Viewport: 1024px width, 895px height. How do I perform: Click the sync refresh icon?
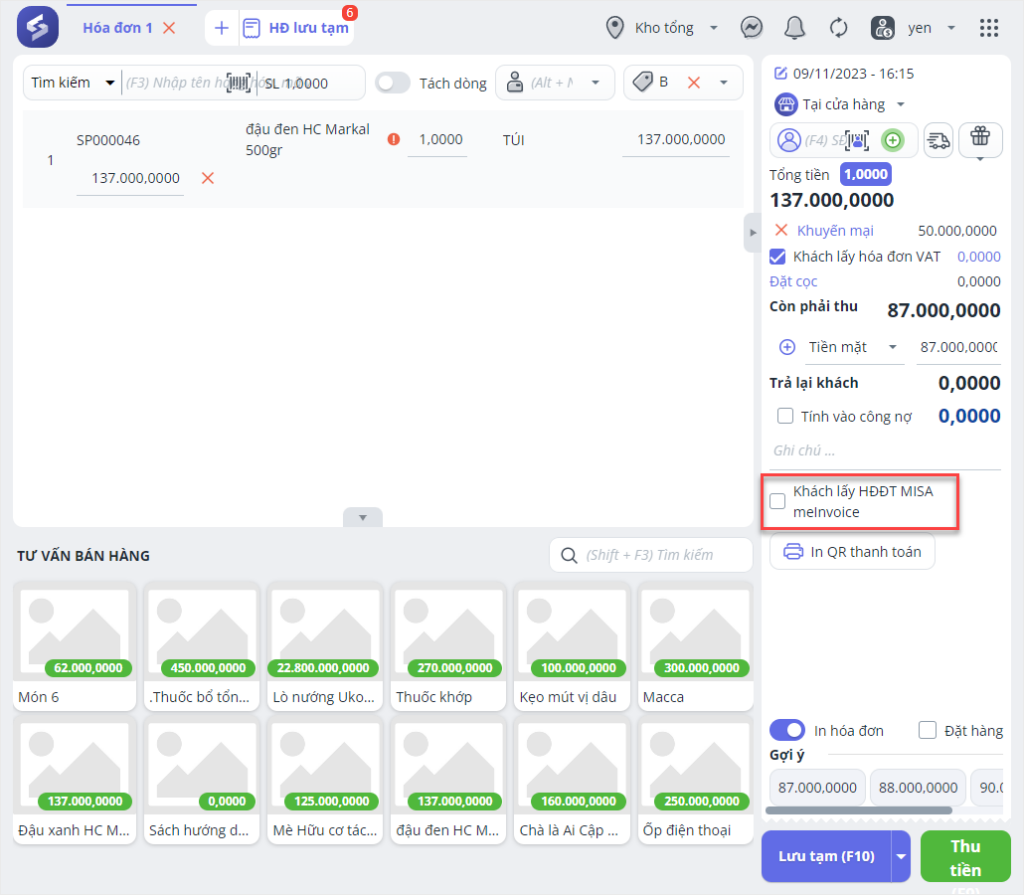[x=839, y=28]
